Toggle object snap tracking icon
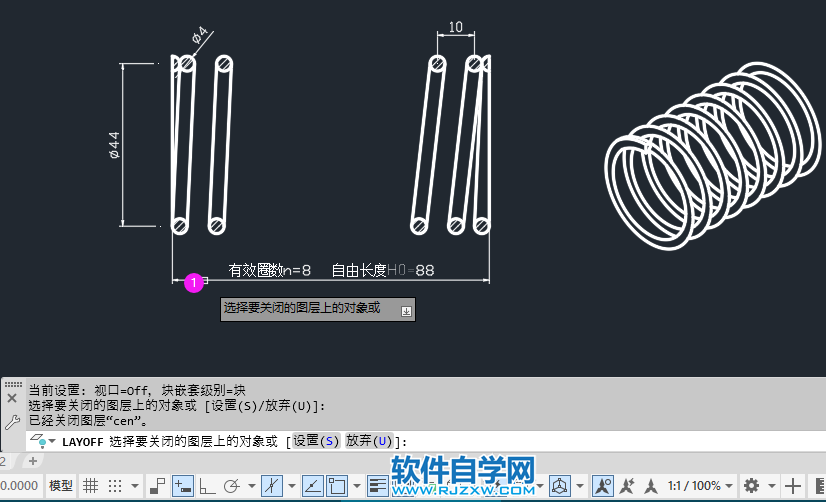826x502 pixels. [312, 485]
